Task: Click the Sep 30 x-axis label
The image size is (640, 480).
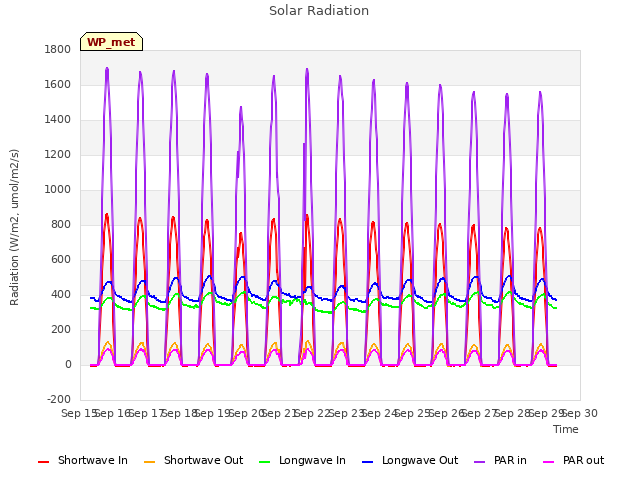Action: click(580, 413)
